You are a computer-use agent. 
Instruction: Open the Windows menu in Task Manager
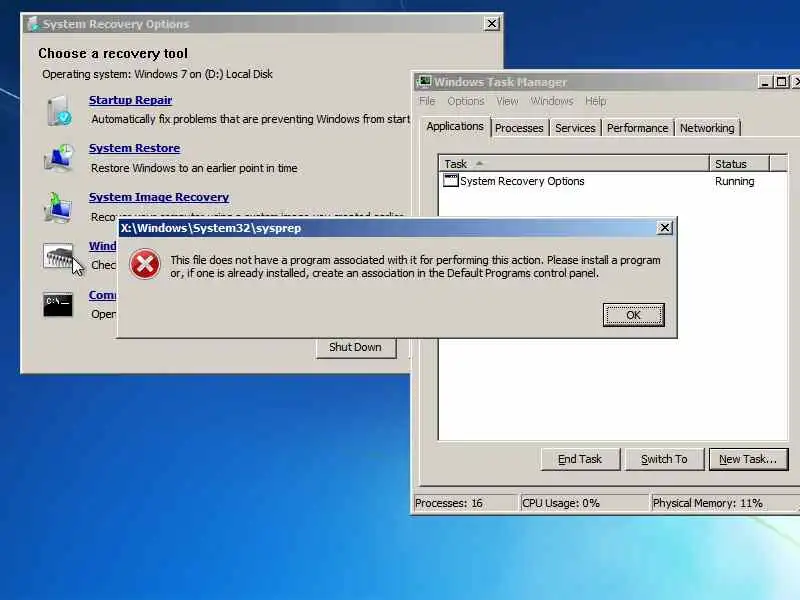coord(552,101)
